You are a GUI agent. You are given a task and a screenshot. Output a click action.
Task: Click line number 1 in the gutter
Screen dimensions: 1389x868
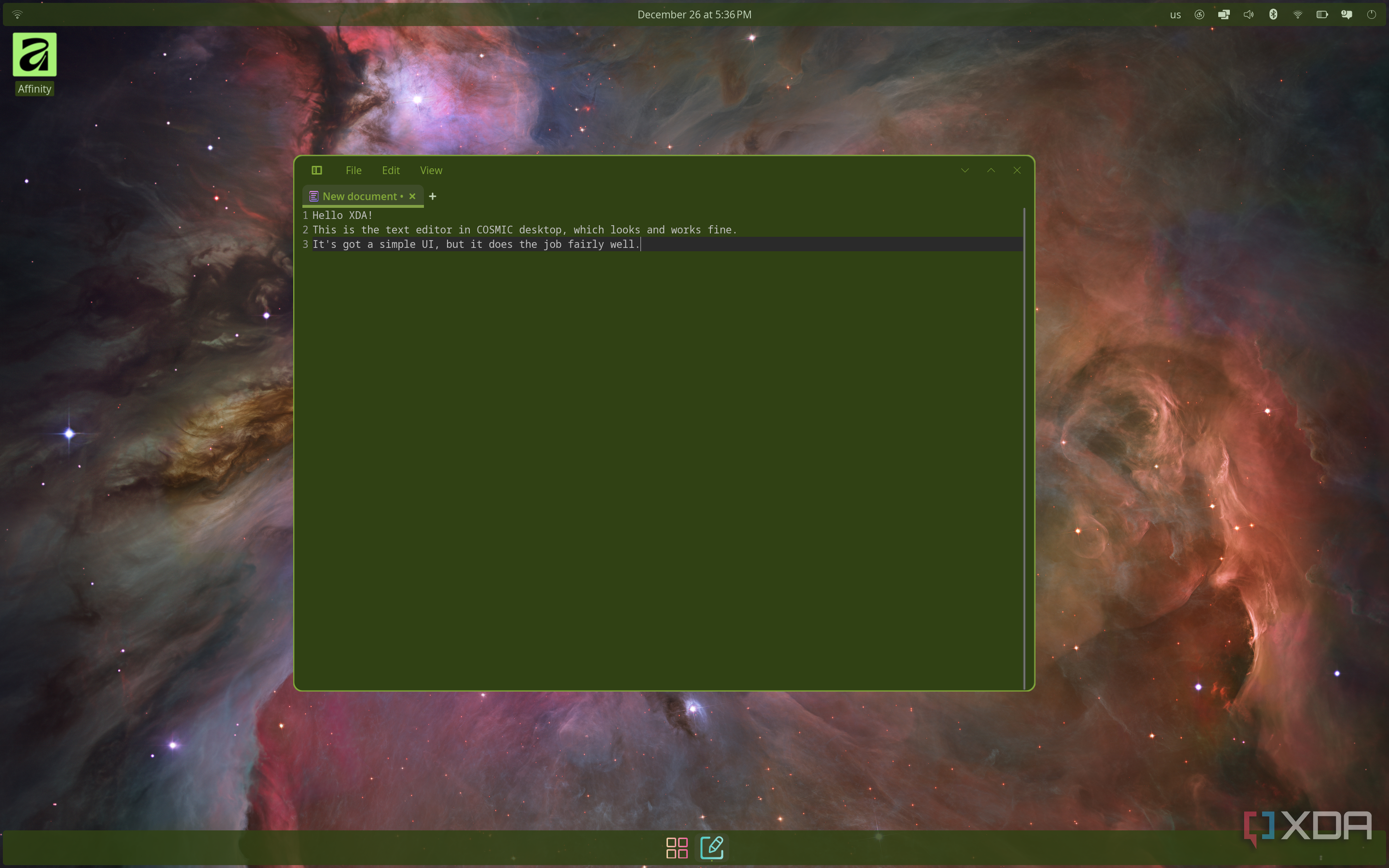(x=305, y=215)
